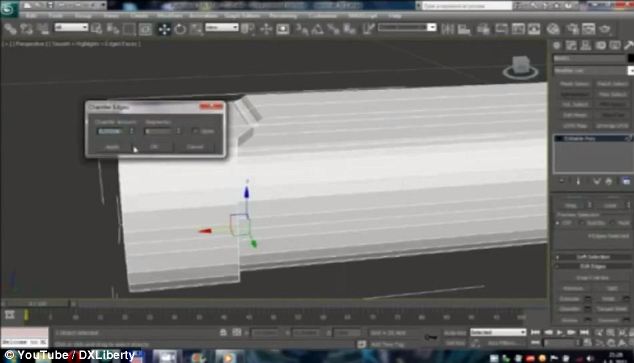
Task: Click the Render Production teapot icon
Action: click(605, 29)
